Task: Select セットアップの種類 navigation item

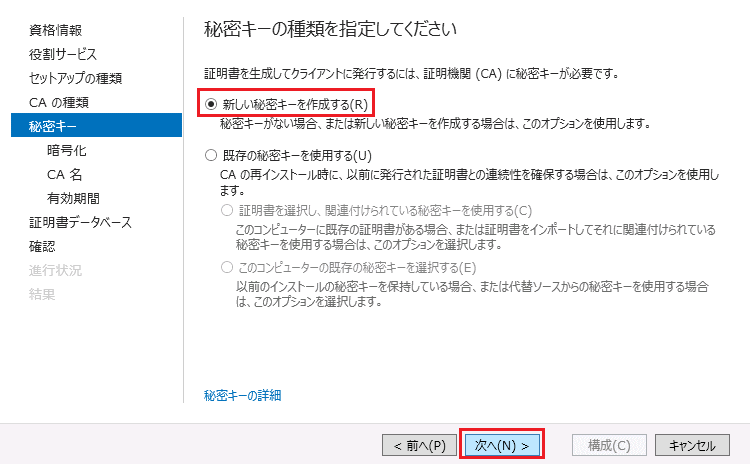Action: click(76, 77)
